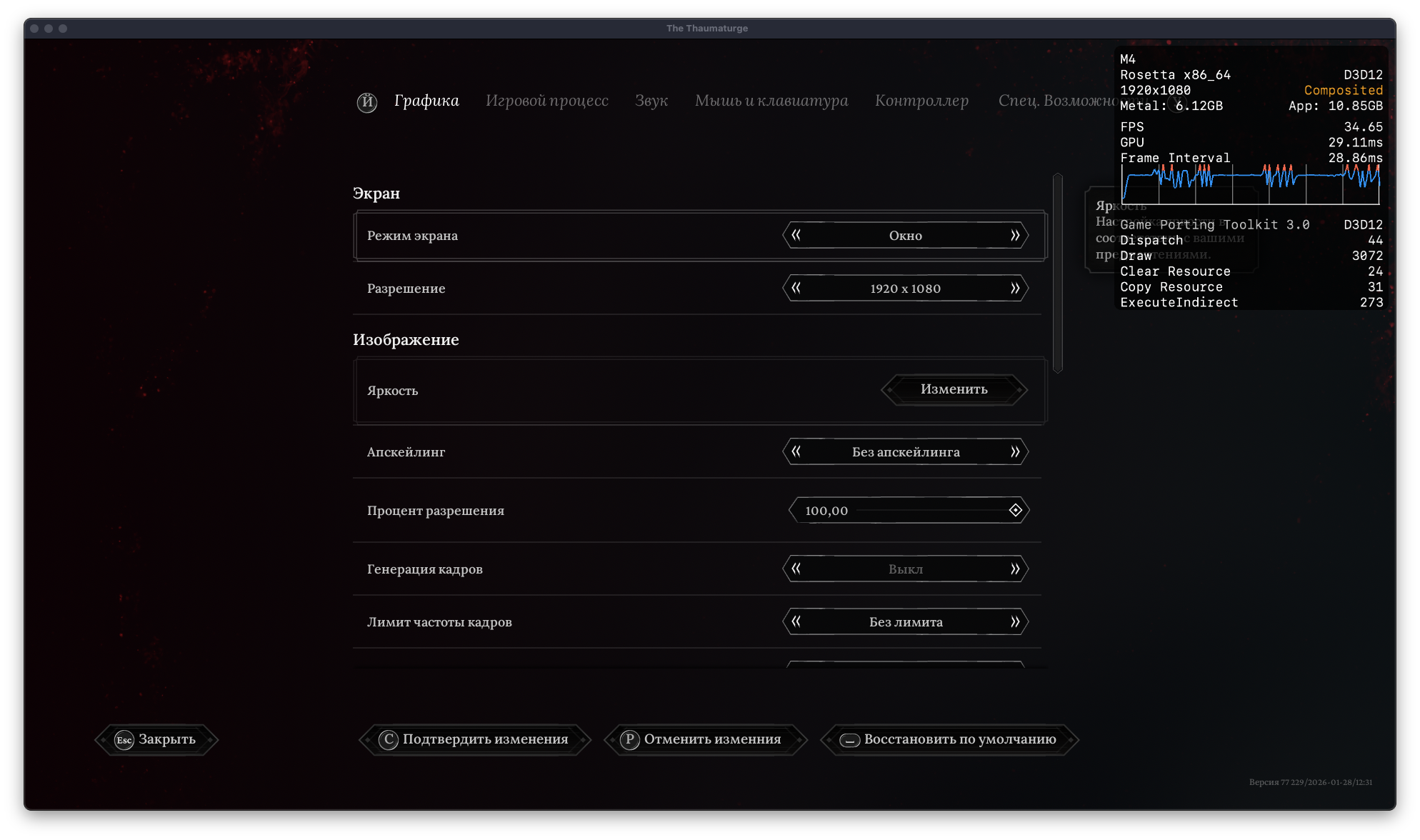Click the 100,00 percent value
The image size is (1420, 840).
click(826, 511)
